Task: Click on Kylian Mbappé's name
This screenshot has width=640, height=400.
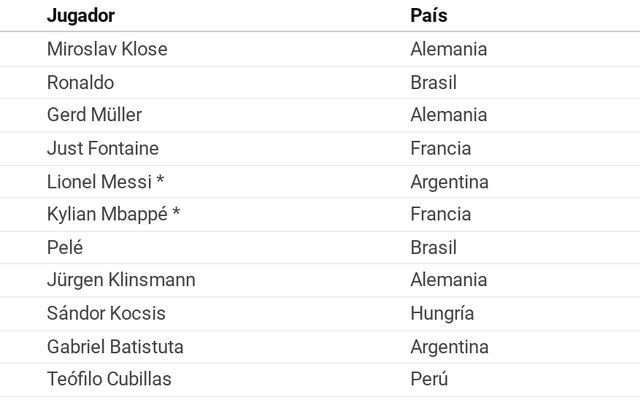Action: pyautogui.click(x=107, y=214)
